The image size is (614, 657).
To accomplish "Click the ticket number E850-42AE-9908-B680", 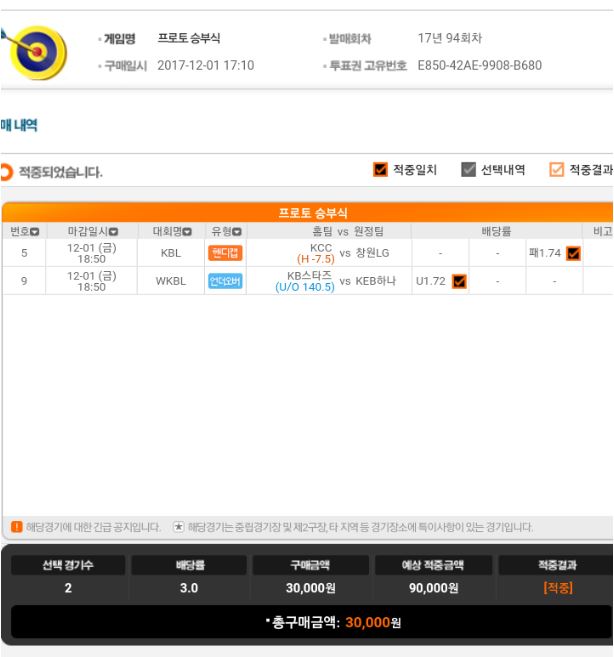I will 479,65.
